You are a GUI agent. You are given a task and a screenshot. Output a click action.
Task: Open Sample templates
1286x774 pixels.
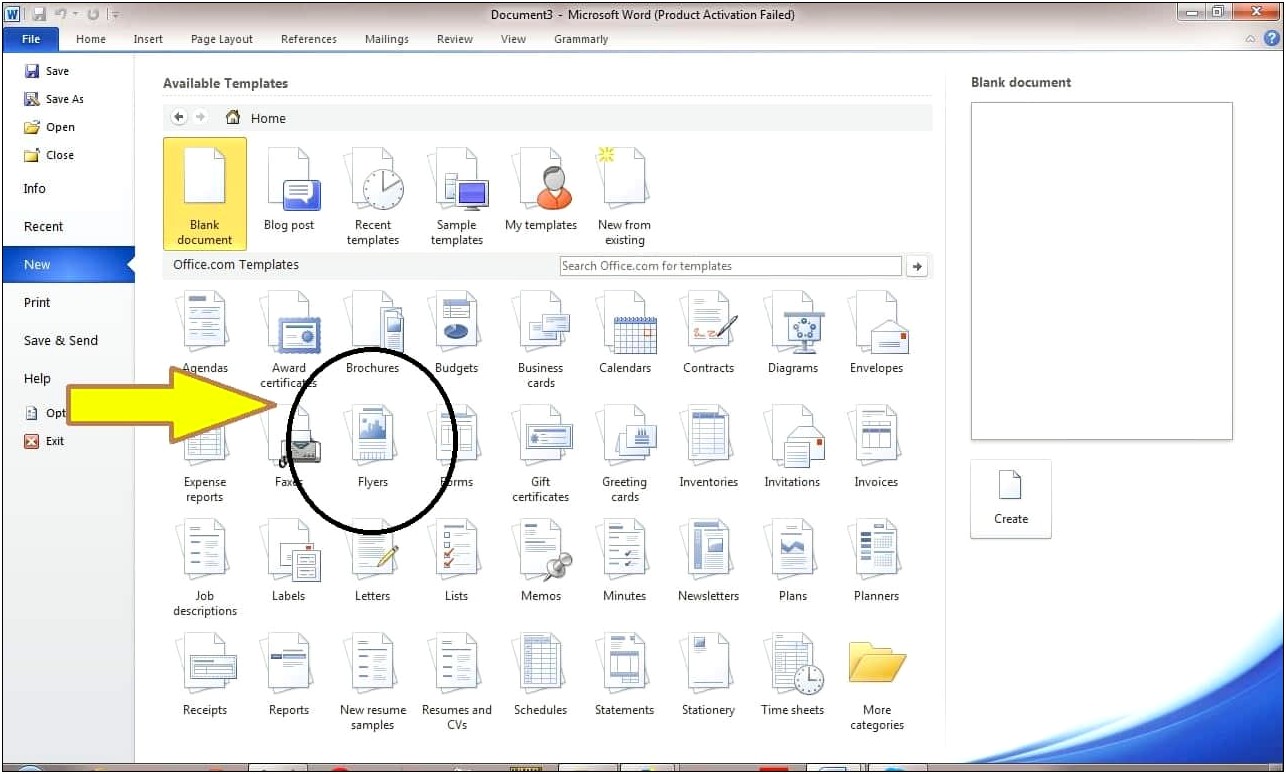tap(456, 196)
